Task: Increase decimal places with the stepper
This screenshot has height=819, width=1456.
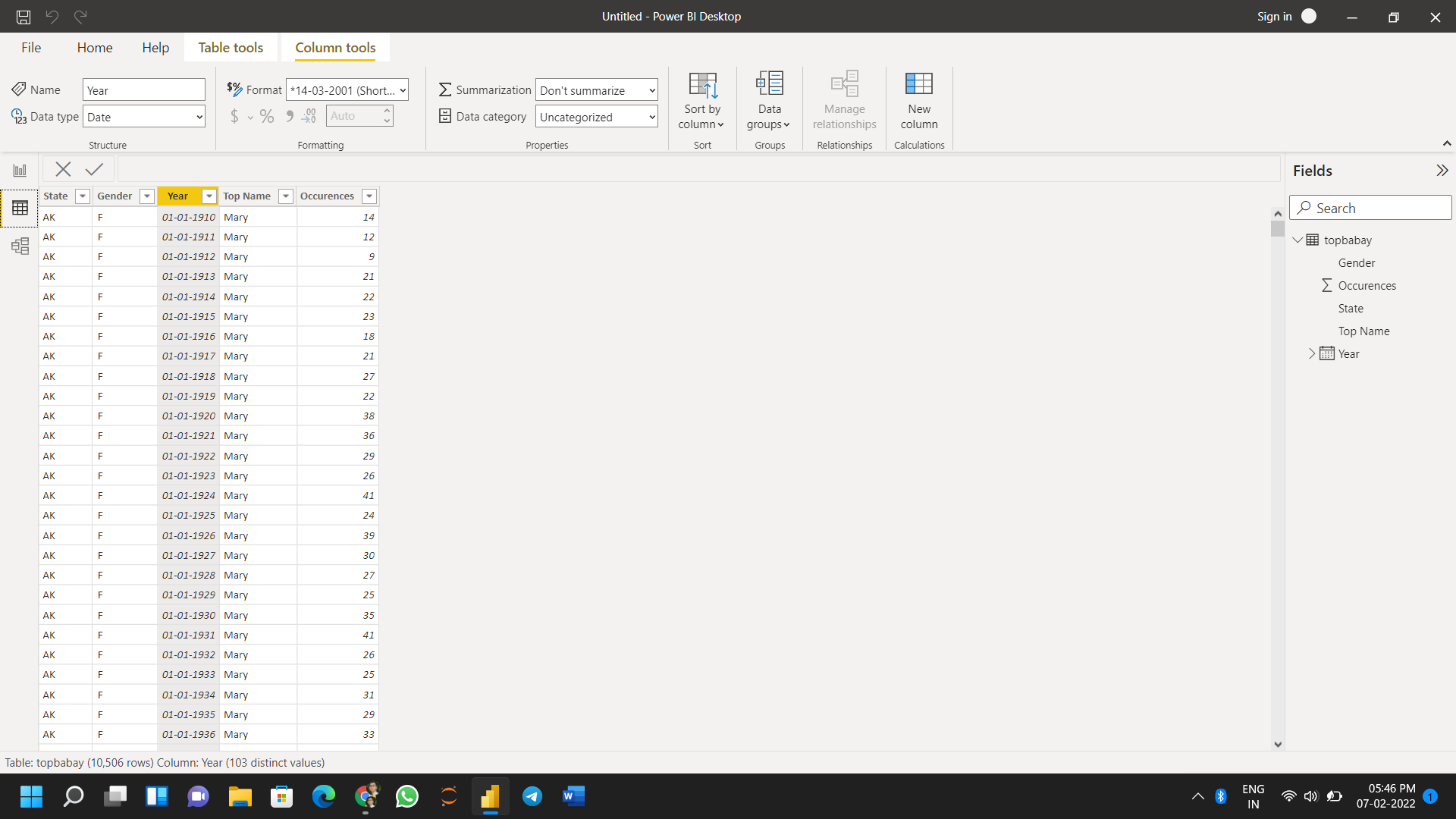Action: pyautogui.click(x=387, y=111)
